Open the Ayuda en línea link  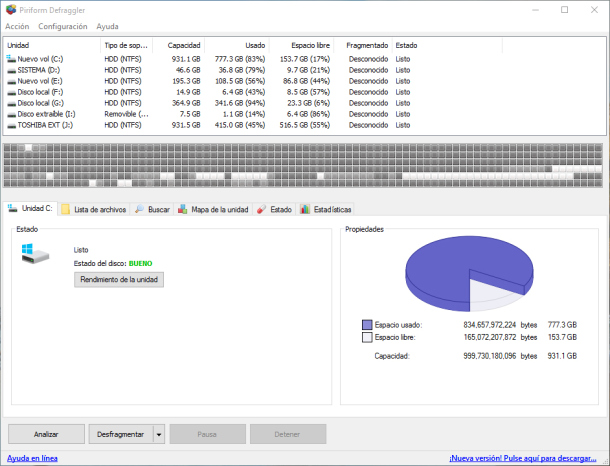click(x=32, y=458)
